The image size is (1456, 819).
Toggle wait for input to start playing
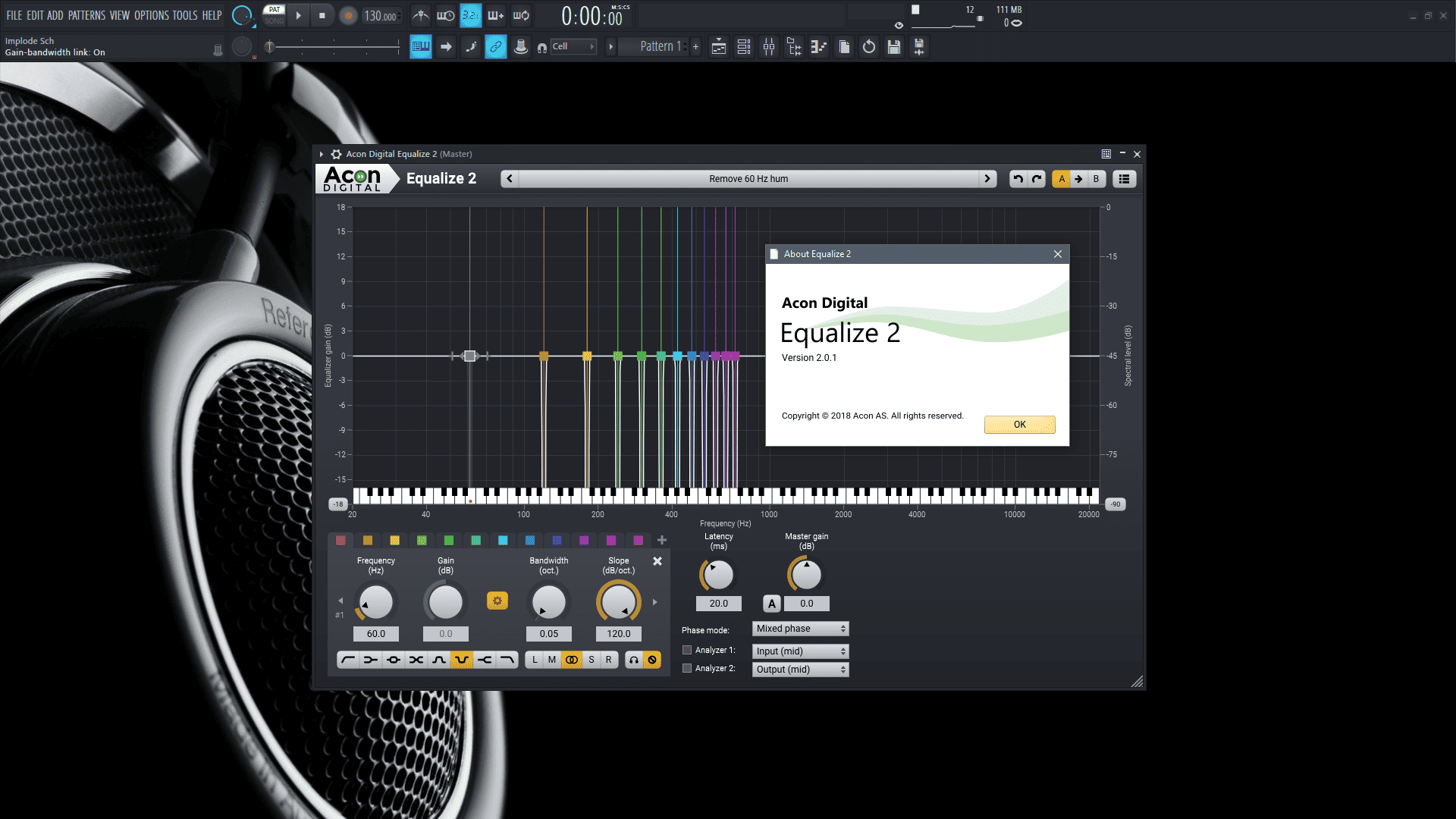point(446,15)
